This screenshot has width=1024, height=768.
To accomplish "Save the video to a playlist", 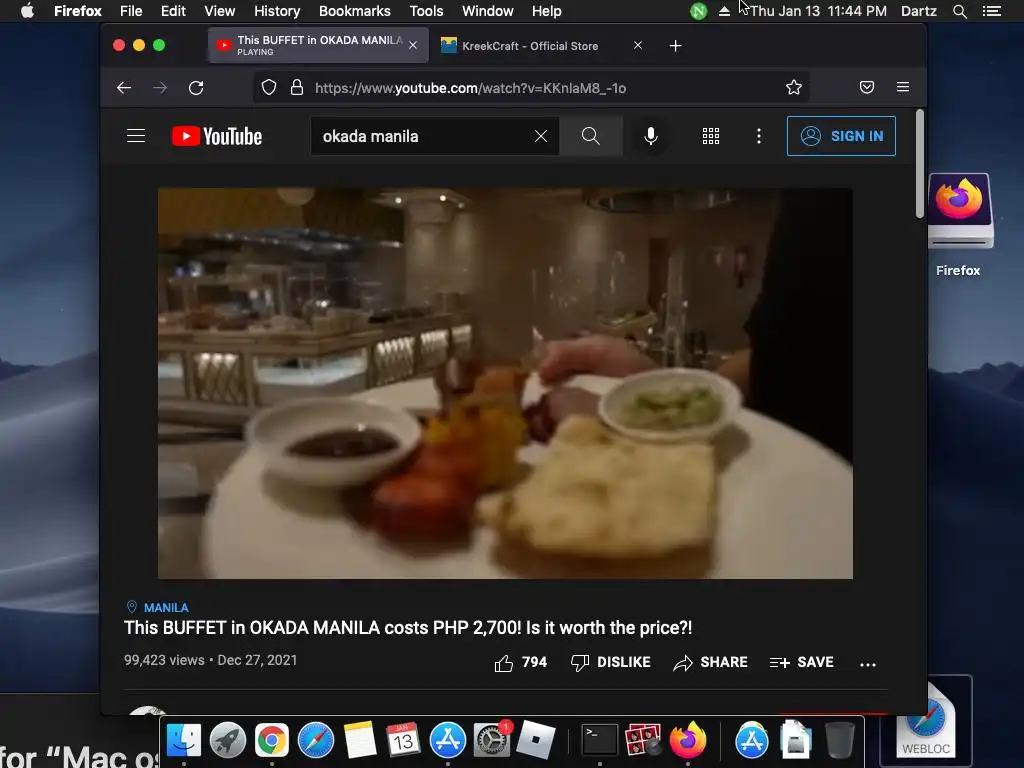I will (x=801, y=662).
